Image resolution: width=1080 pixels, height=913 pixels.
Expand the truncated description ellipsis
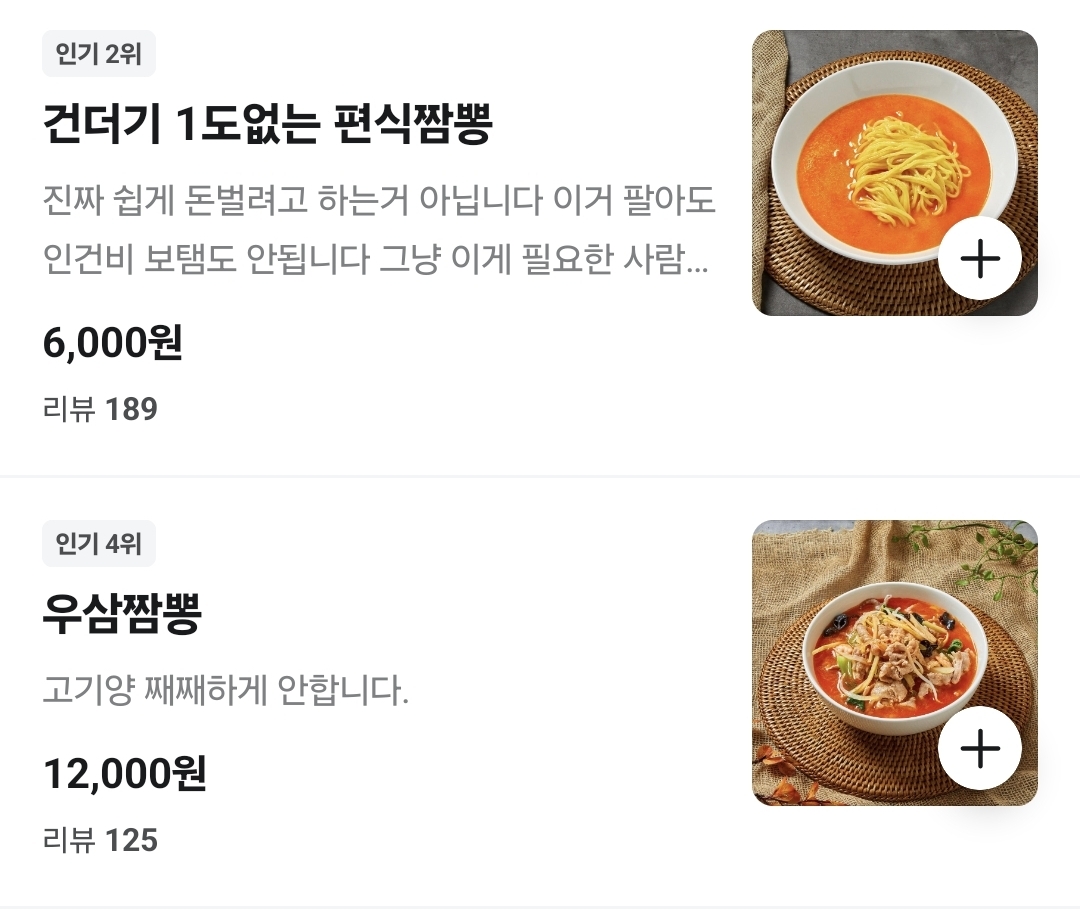(699, 262)
